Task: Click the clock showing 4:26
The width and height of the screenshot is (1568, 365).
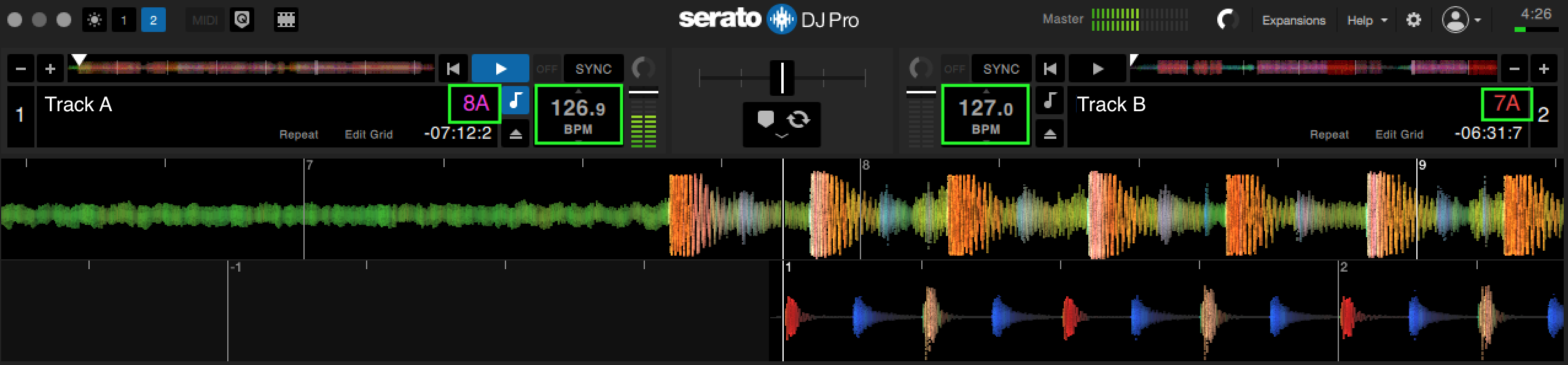Action: pyautogui.click(x=1536, y=14)
